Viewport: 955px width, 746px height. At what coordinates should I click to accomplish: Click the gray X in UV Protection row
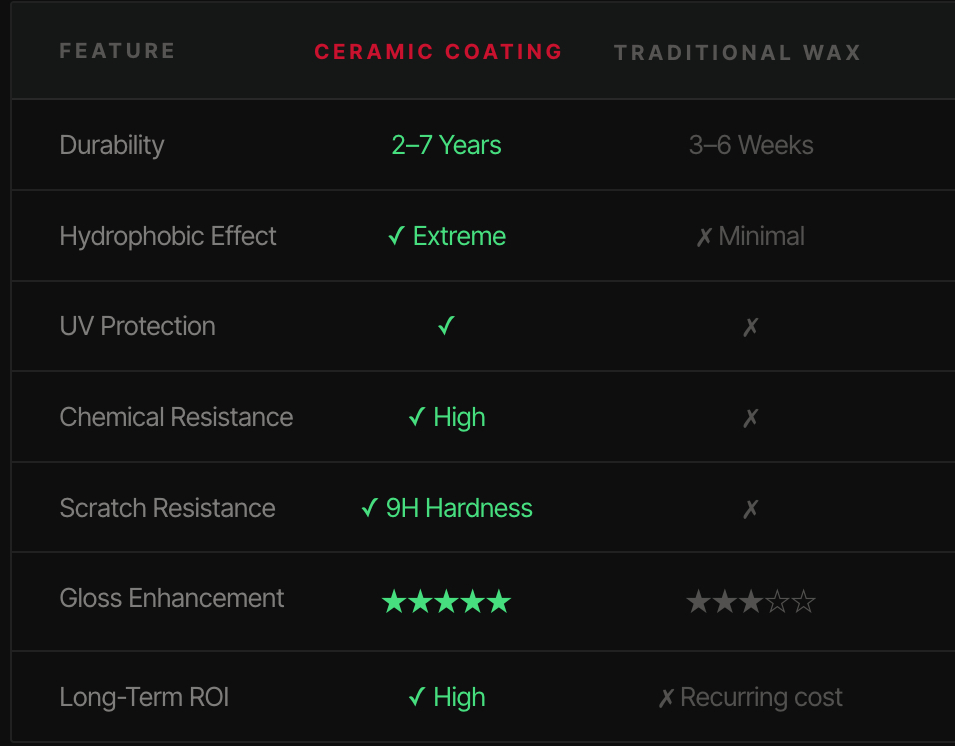pos(751,327)
